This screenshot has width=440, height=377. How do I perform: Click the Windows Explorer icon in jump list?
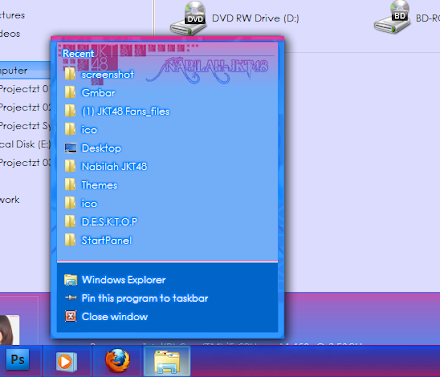point(70,280)
